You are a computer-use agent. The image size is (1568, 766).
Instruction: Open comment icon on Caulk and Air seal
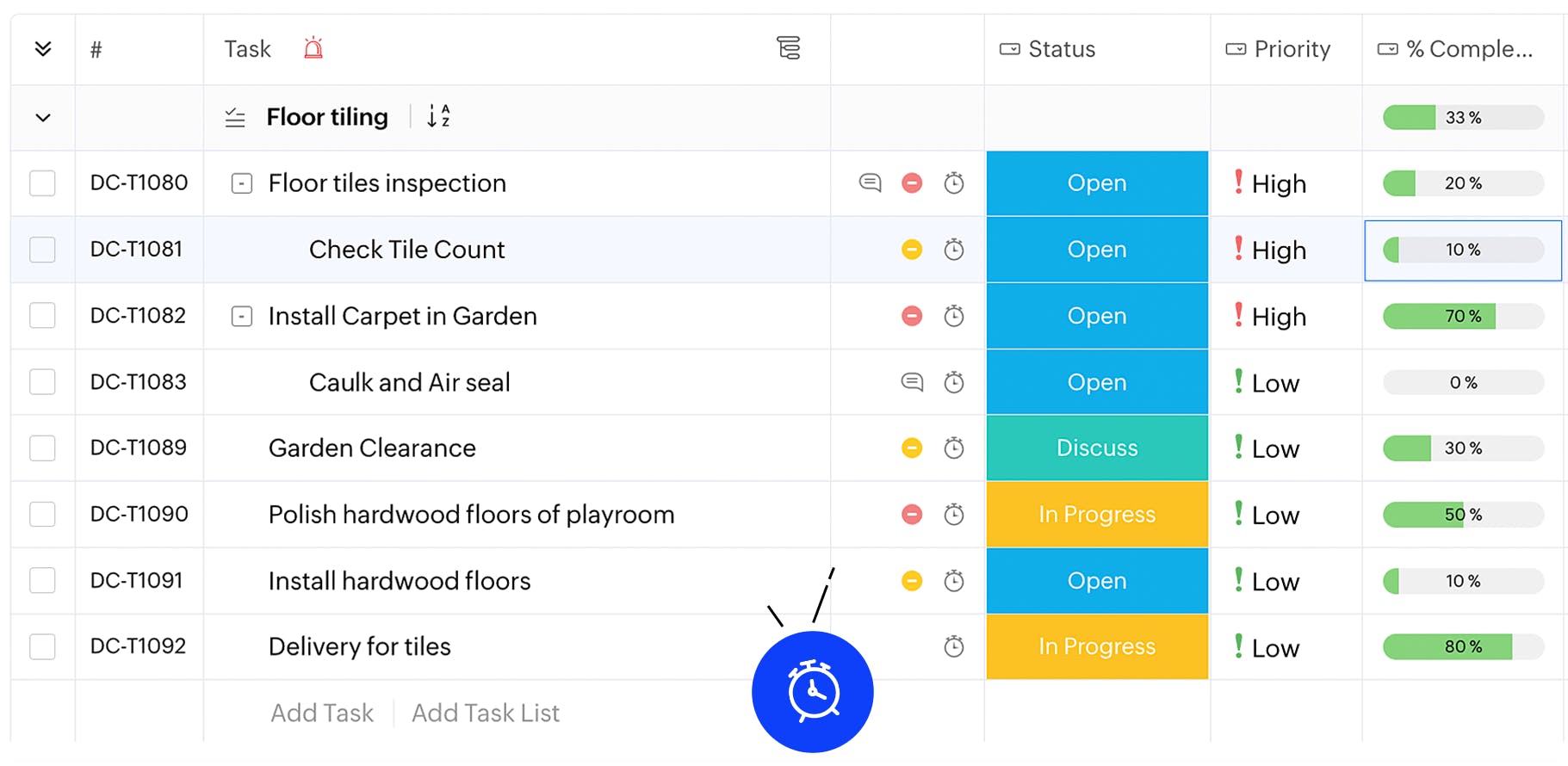click(x=912, y=381)
